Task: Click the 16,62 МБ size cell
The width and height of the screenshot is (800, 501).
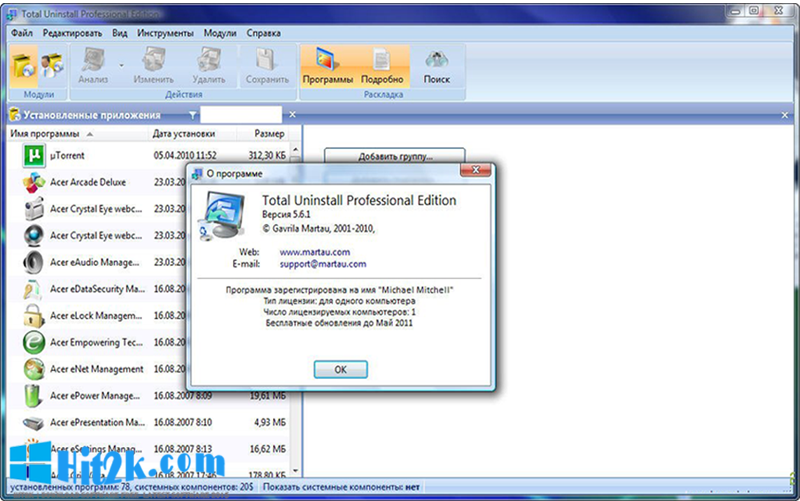Action: click(268, 449)
